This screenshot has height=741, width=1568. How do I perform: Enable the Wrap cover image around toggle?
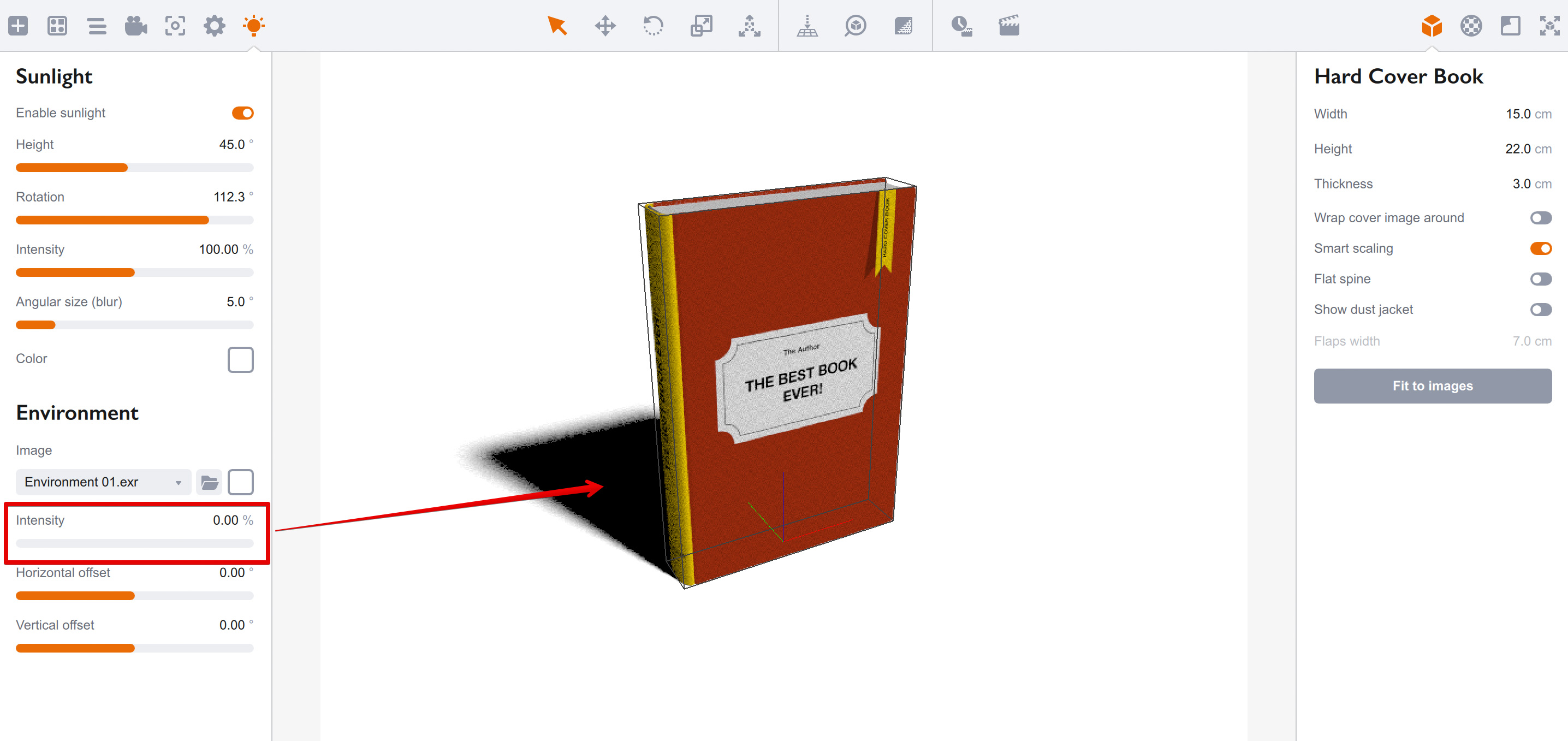pos(1541,217)
